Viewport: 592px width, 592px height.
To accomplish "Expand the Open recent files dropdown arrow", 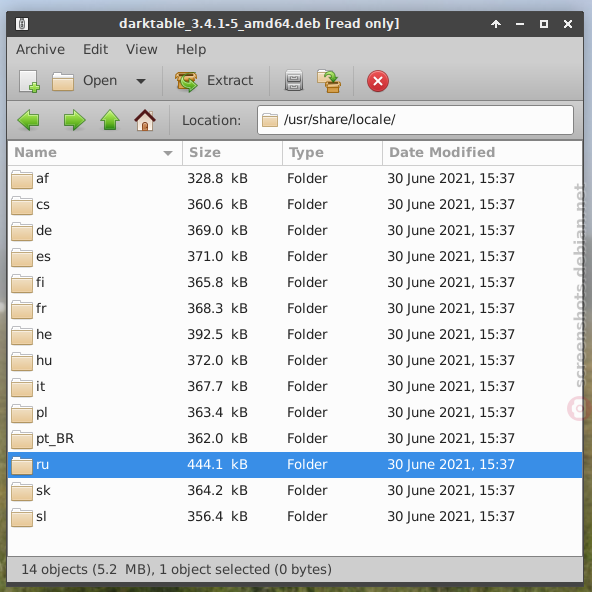I will click(141, 81).
